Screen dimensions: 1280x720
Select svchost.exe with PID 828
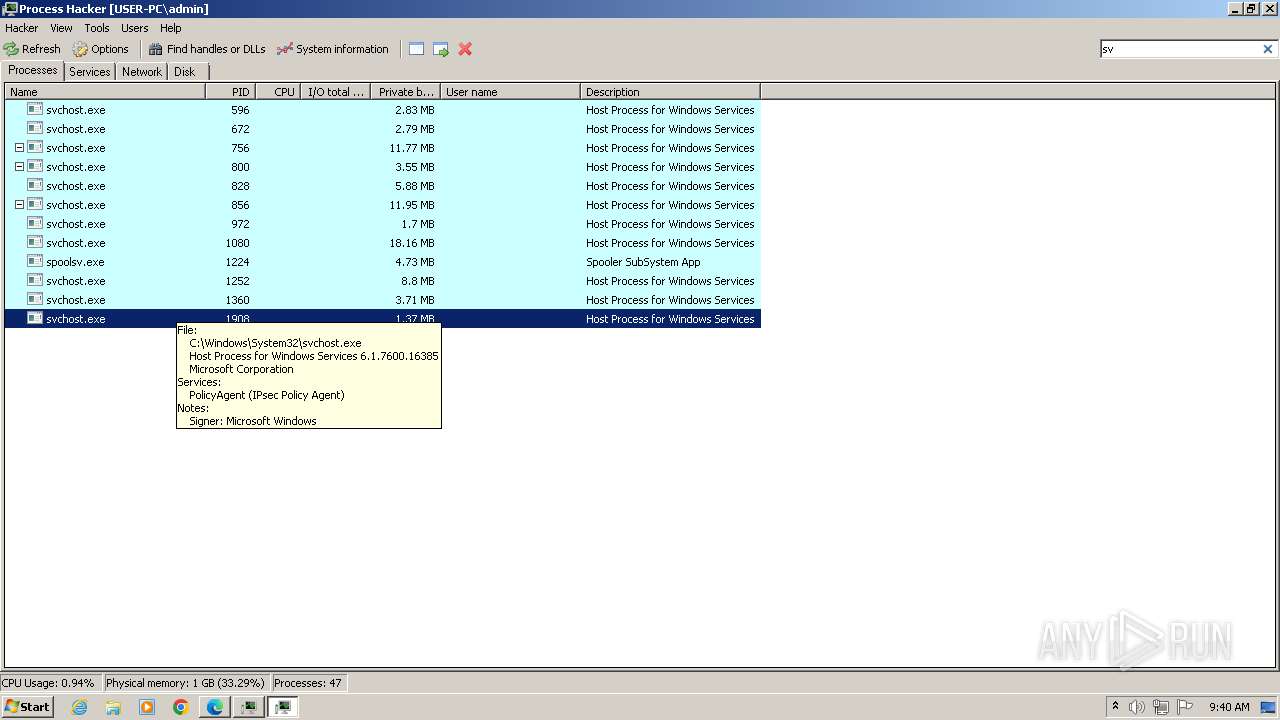(383, 186)
